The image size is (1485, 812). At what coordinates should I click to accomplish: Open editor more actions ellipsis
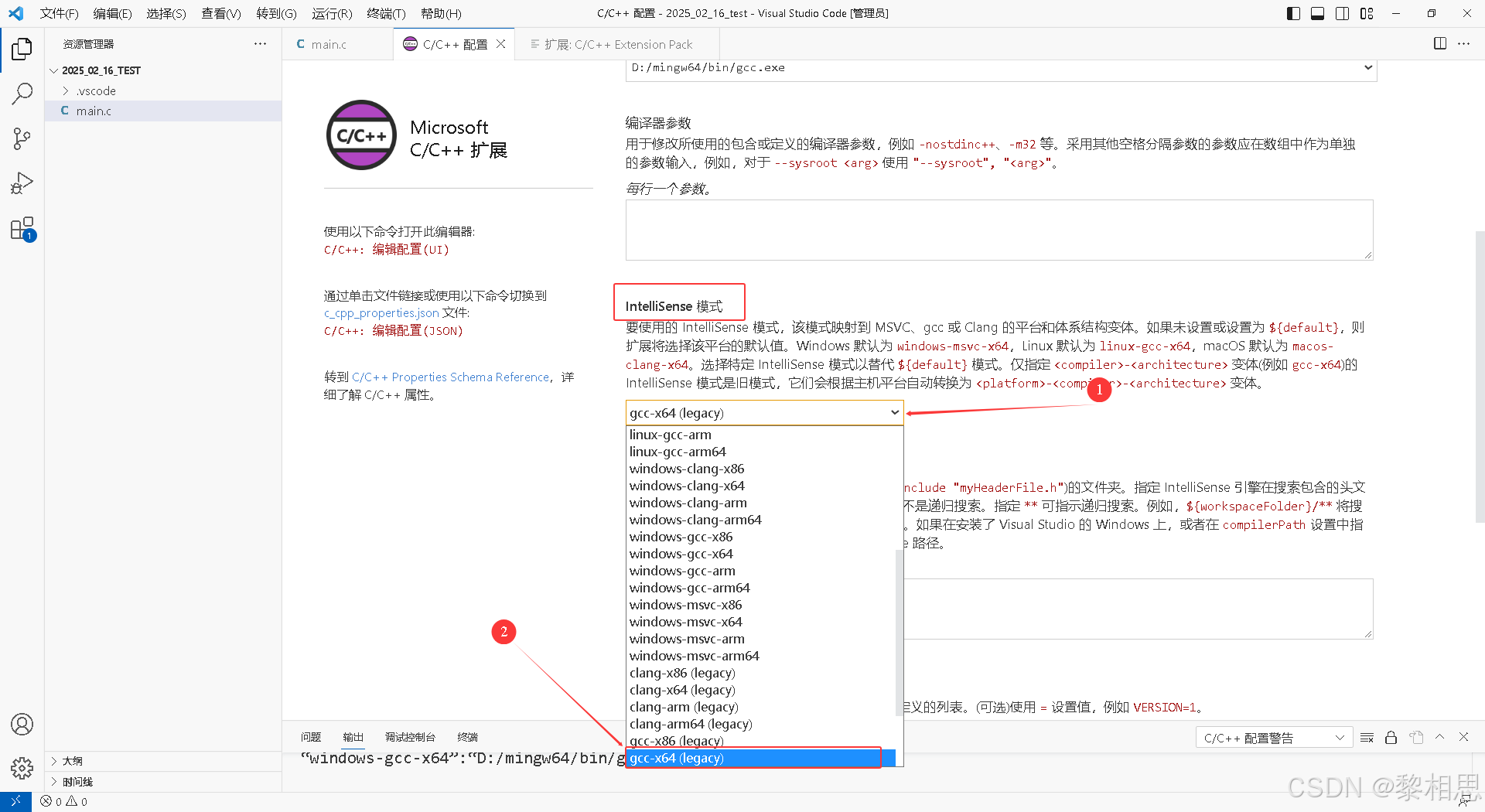pos(1464,44)
